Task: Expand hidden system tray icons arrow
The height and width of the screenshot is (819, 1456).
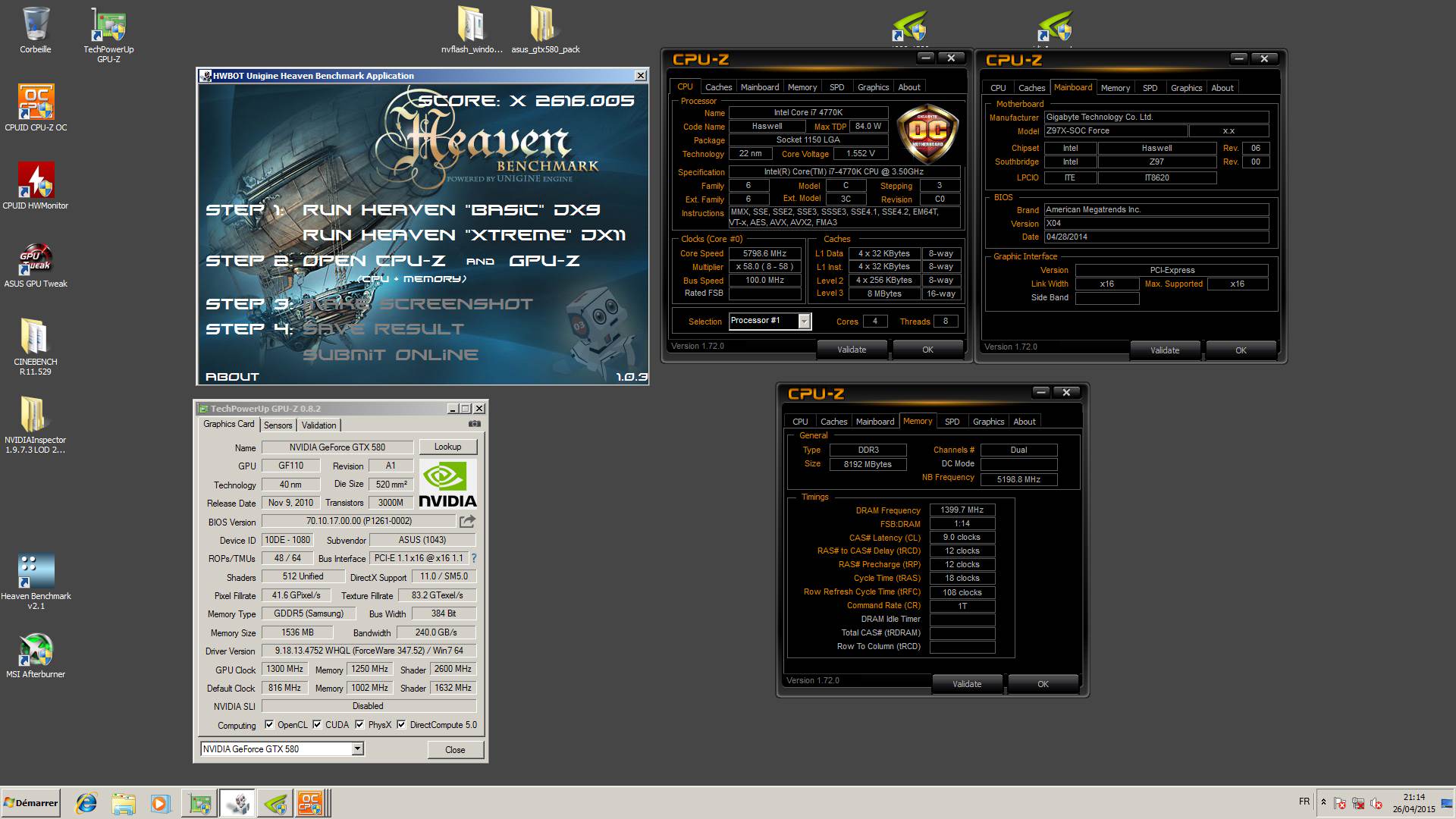Action: pos(1323,802)
